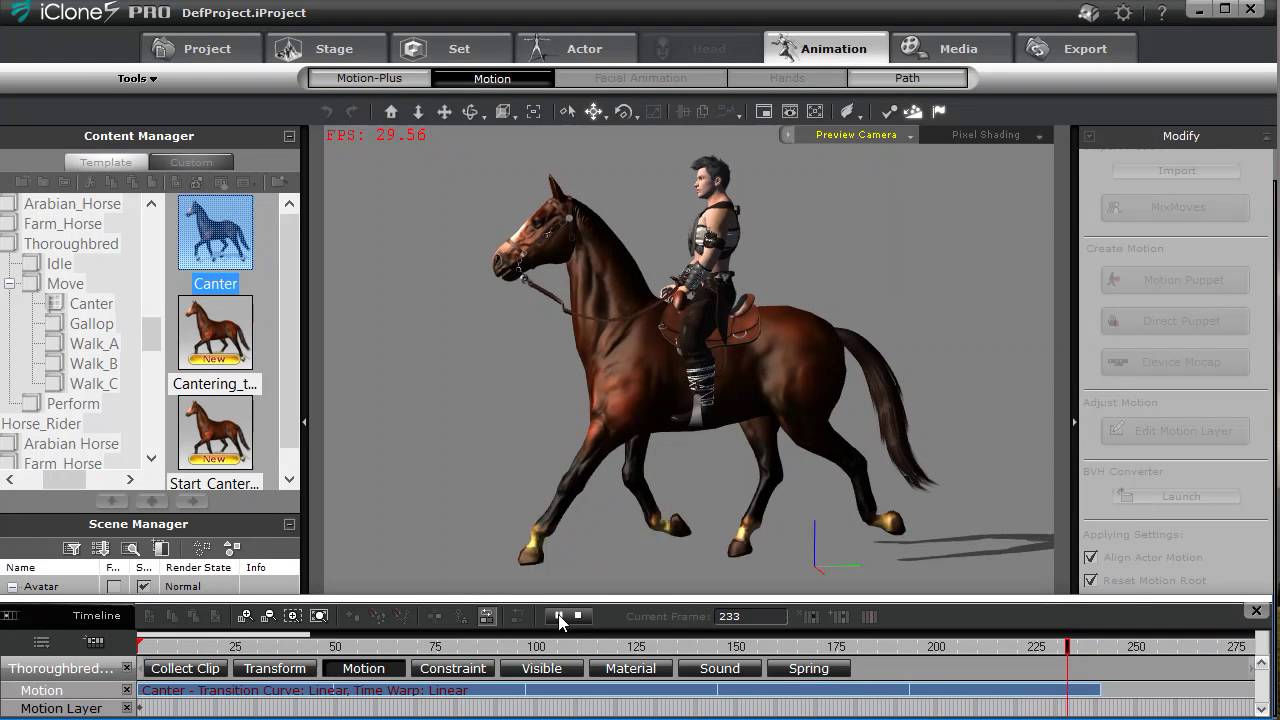Remove the Motion track row
Image resolution: width=1280 pixels, height=720 pixels.
click(127, 690)
